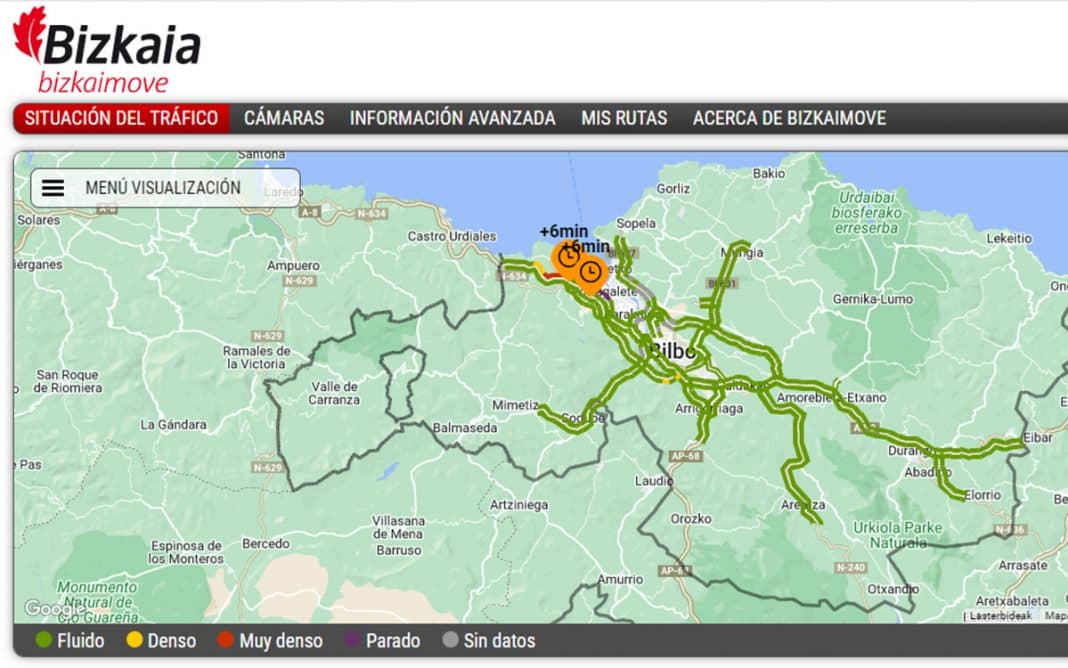Click the upper-left orange clock delay marker
Image resolution: width=1068 pixels, height=668 pixels.
click(x=567, y=257)
